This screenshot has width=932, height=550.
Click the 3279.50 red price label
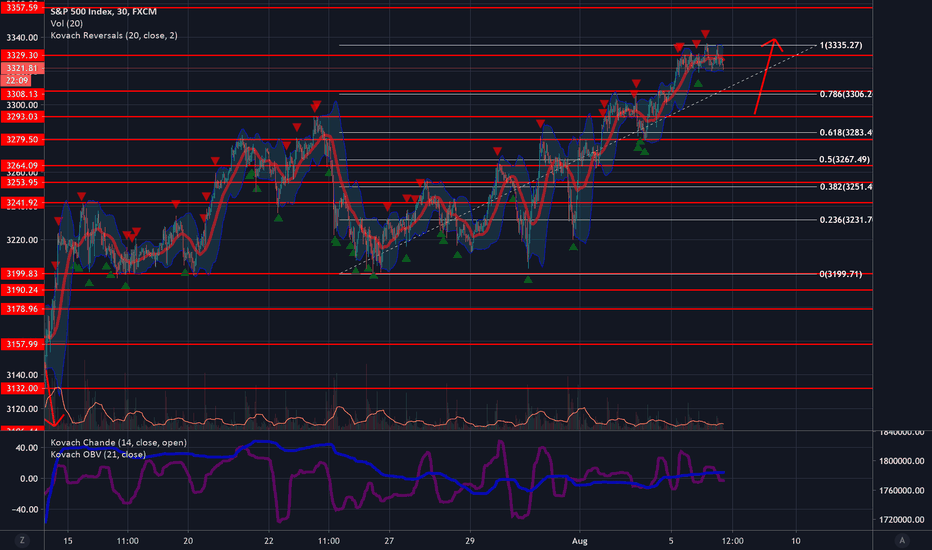coord(22,139)
